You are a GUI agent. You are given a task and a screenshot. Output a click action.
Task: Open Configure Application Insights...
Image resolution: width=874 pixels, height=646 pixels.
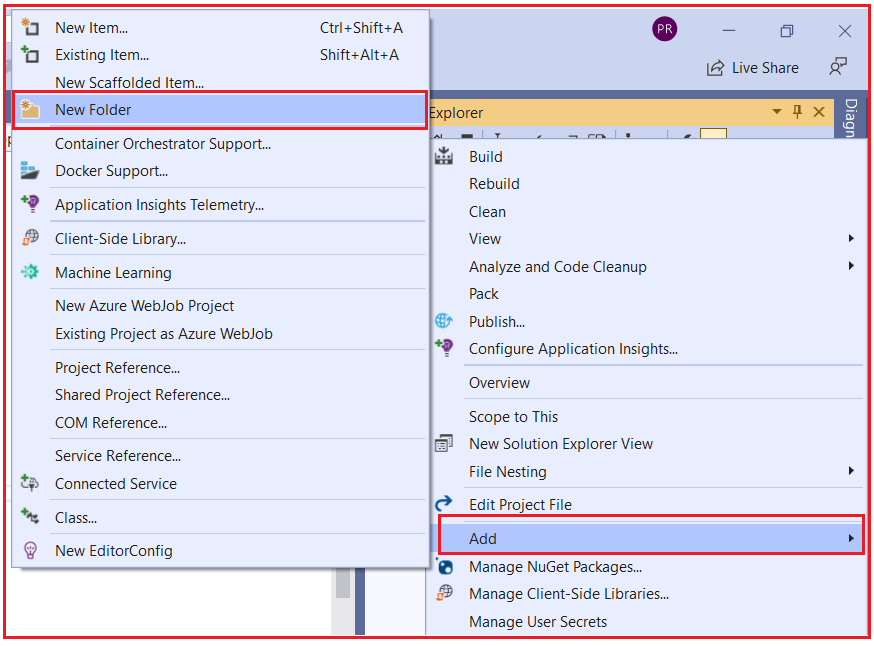pos(648,349)
